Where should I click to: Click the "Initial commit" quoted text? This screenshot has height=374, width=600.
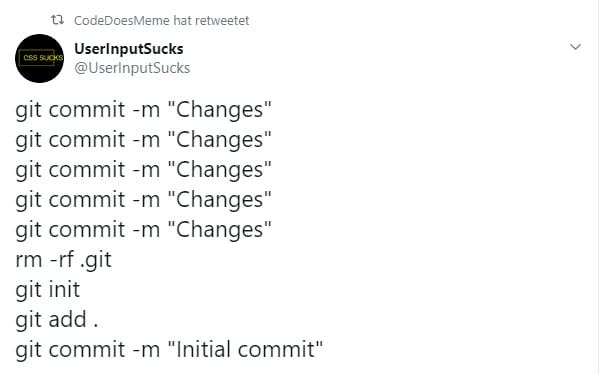point(245,349)
